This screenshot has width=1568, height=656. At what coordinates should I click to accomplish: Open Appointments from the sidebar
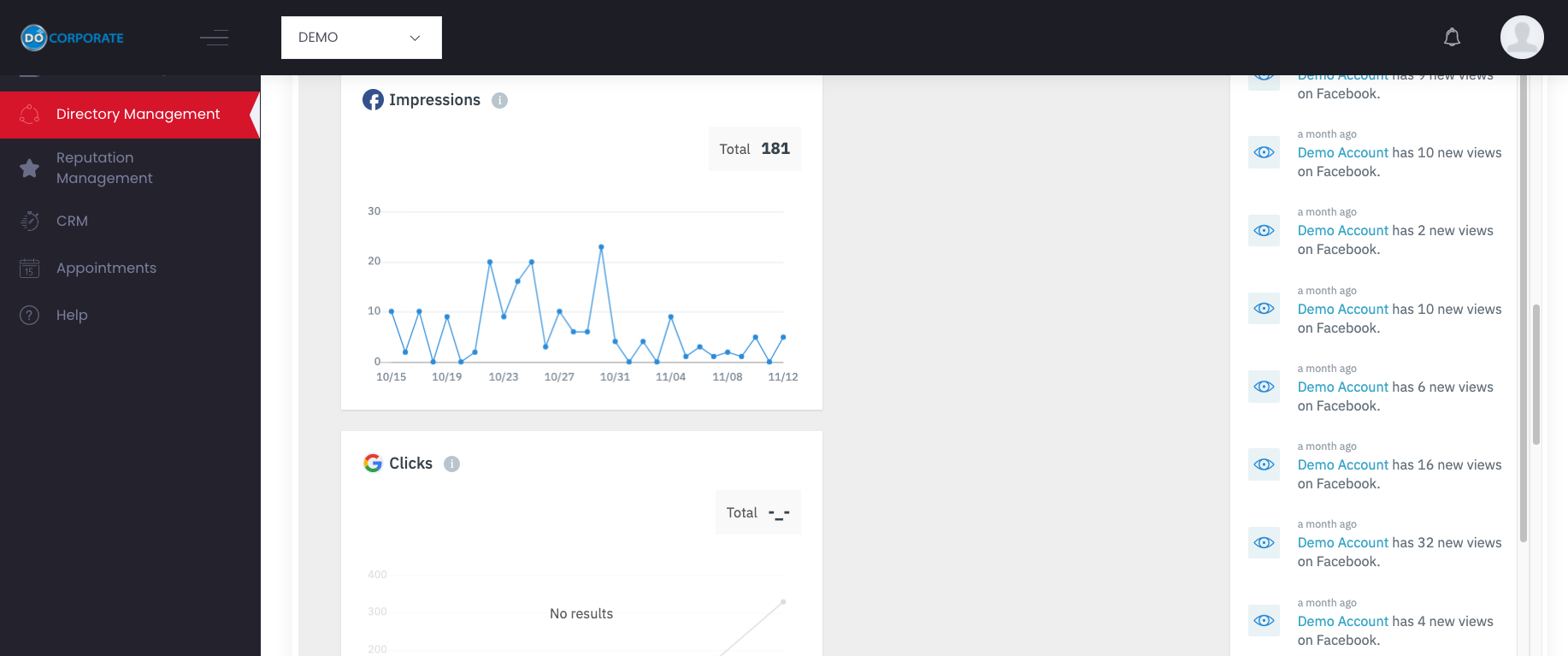pos(106,268)
